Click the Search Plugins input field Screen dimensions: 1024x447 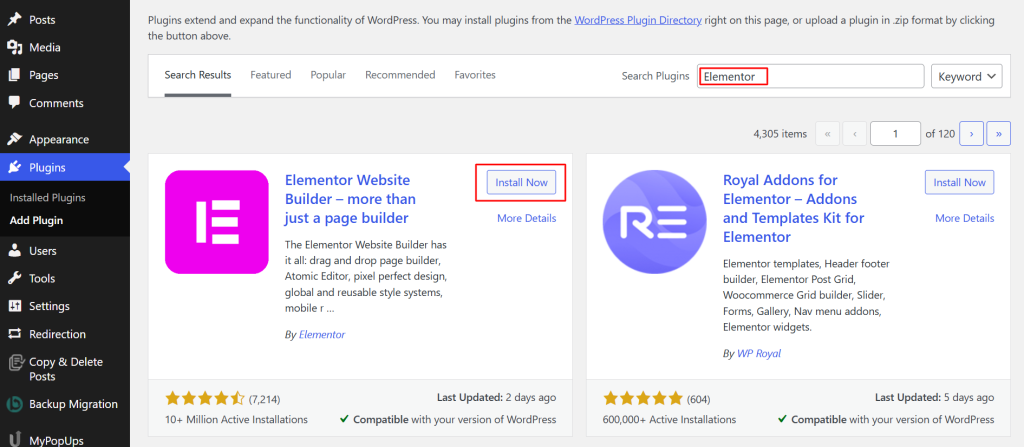810,76
